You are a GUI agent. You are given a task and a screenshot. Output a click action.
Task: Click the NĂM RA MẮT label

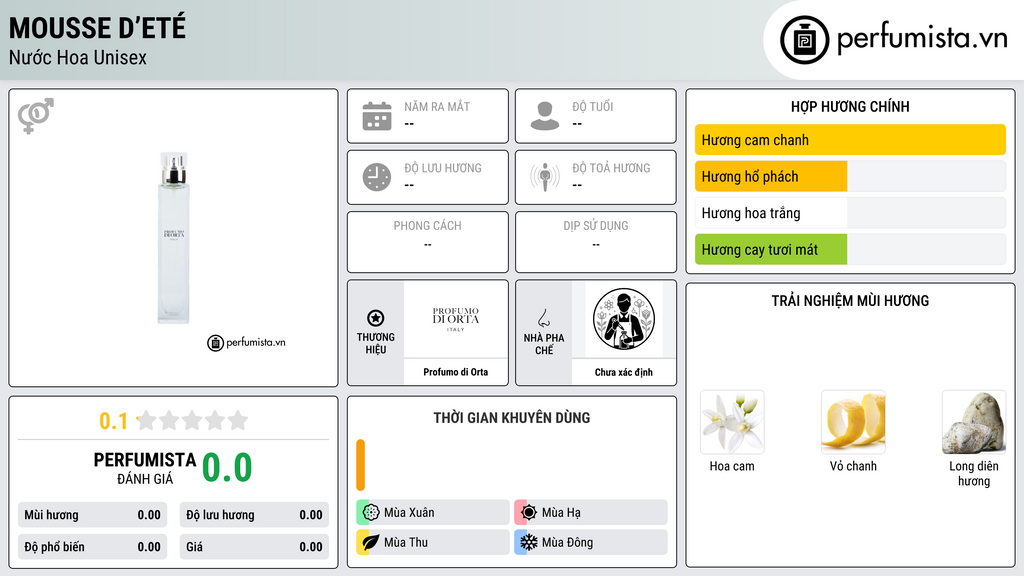coord(437,106)
